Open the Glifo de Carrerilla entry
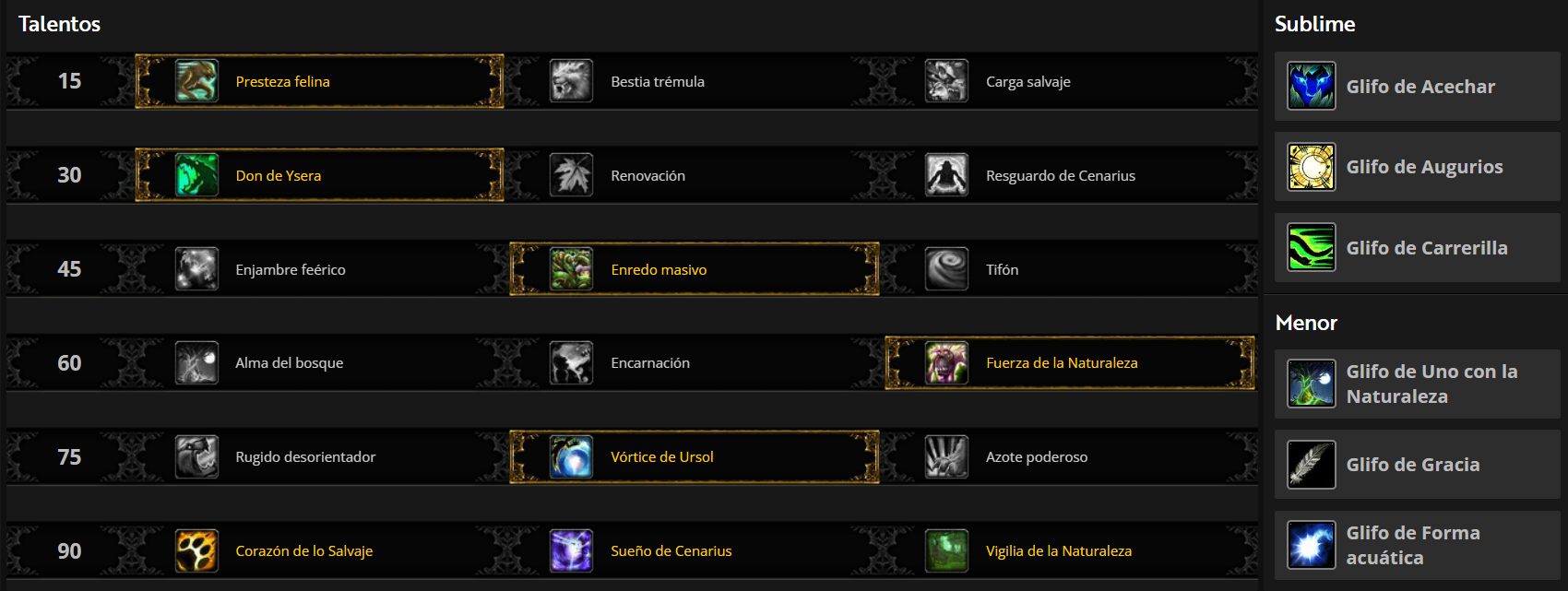The image size is (1568, 591). (1418, 247)
